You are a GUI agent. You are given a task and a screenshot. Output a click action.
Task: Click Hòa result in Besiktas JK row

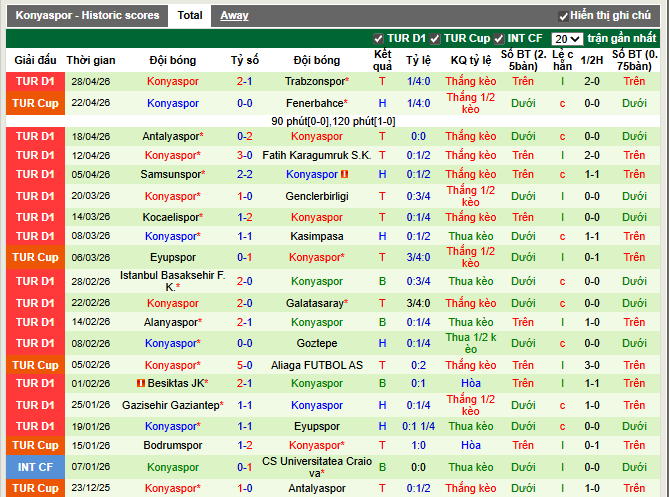point(471,383)
